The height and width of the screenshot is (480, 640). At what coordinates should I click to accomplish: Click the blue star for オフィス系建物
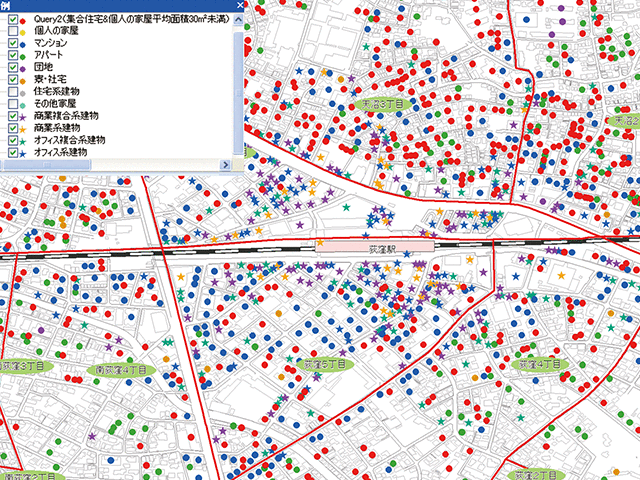[23, 152]
